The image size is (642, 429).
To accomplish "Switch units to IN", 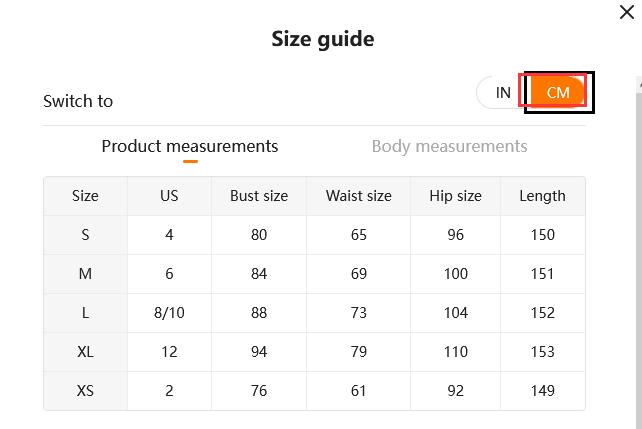I will 503,93.
